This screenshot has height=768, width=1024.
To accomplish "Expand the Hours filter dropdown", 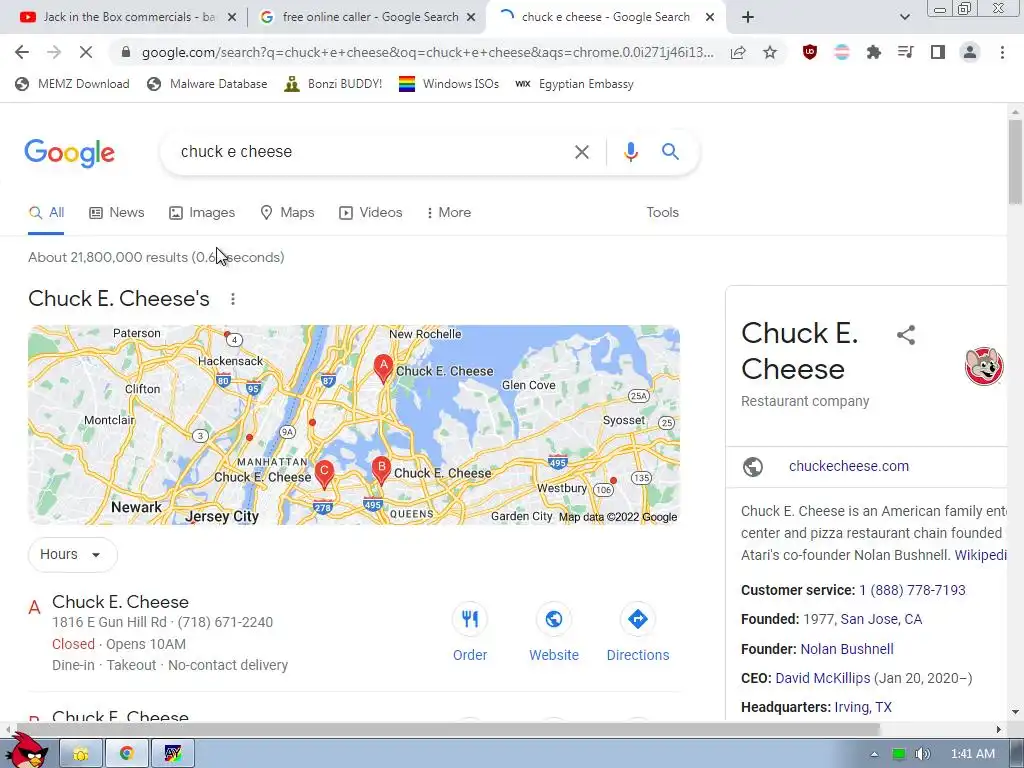I will (x=72, y=554).
